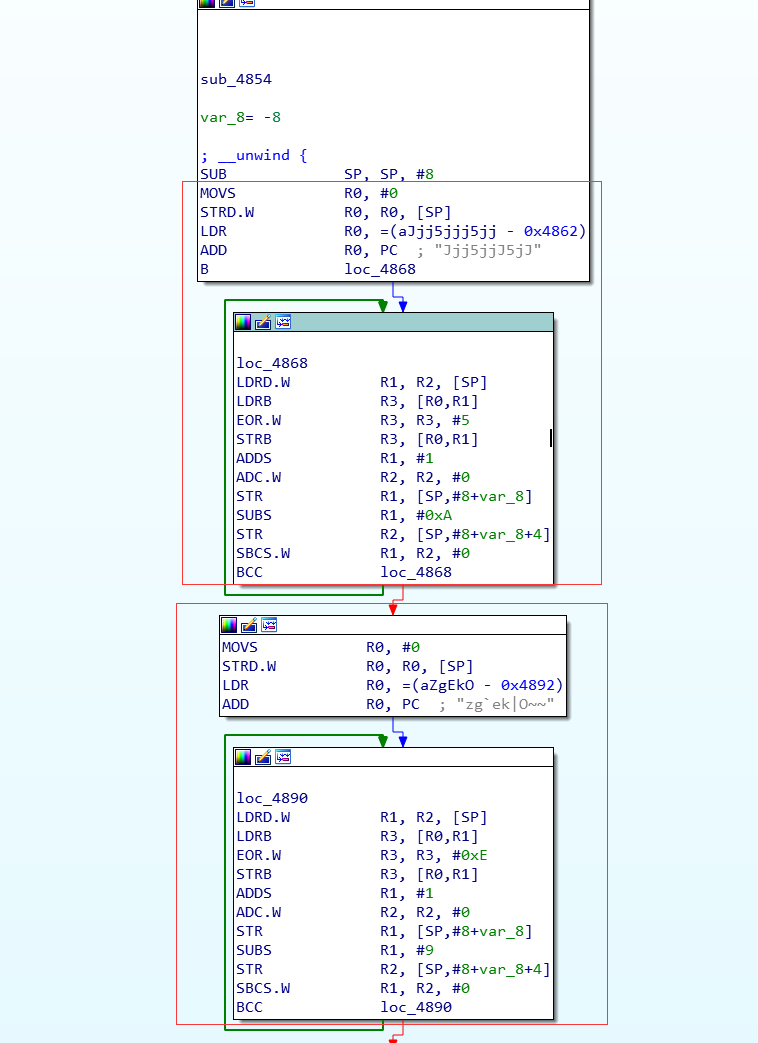758x1043 pixels.
Task: Click the ADD R0, PC line with the "zg`ek|O~~" comment
Action: pos(388,704)
